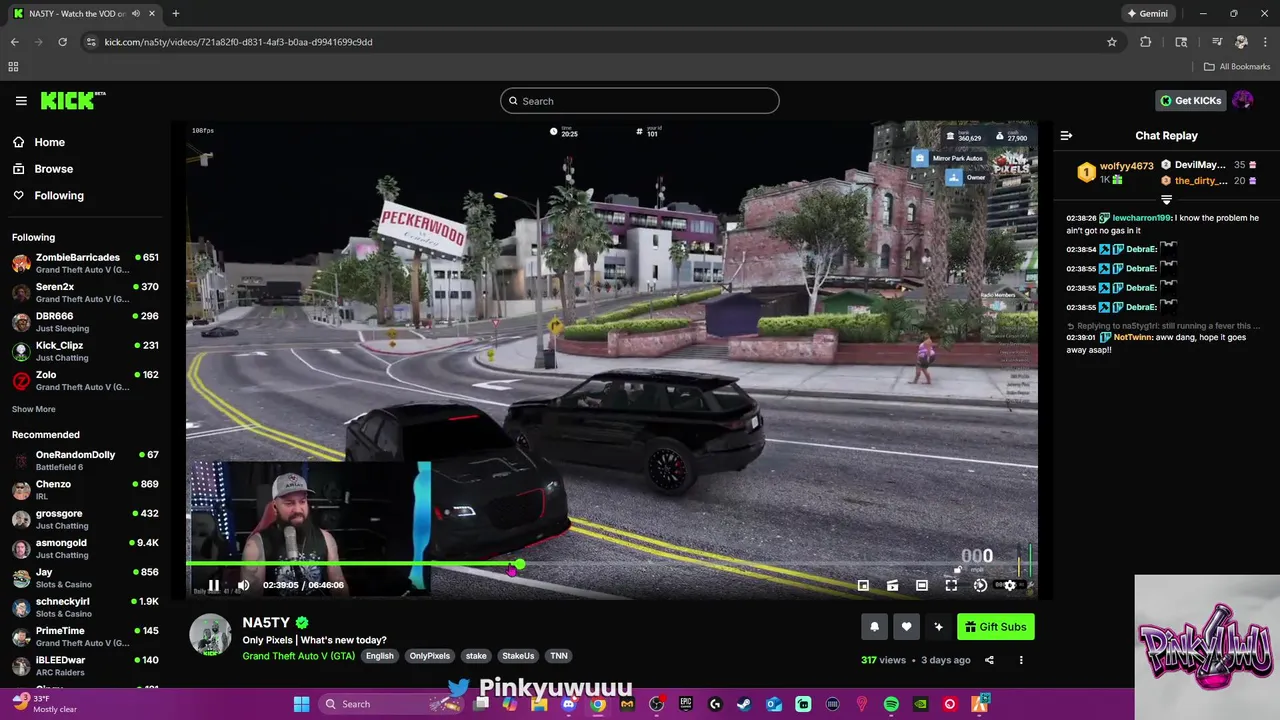This screenshot has height=720, width=1280.
Task: Open video player settings gear
Action: point(1010,585)
